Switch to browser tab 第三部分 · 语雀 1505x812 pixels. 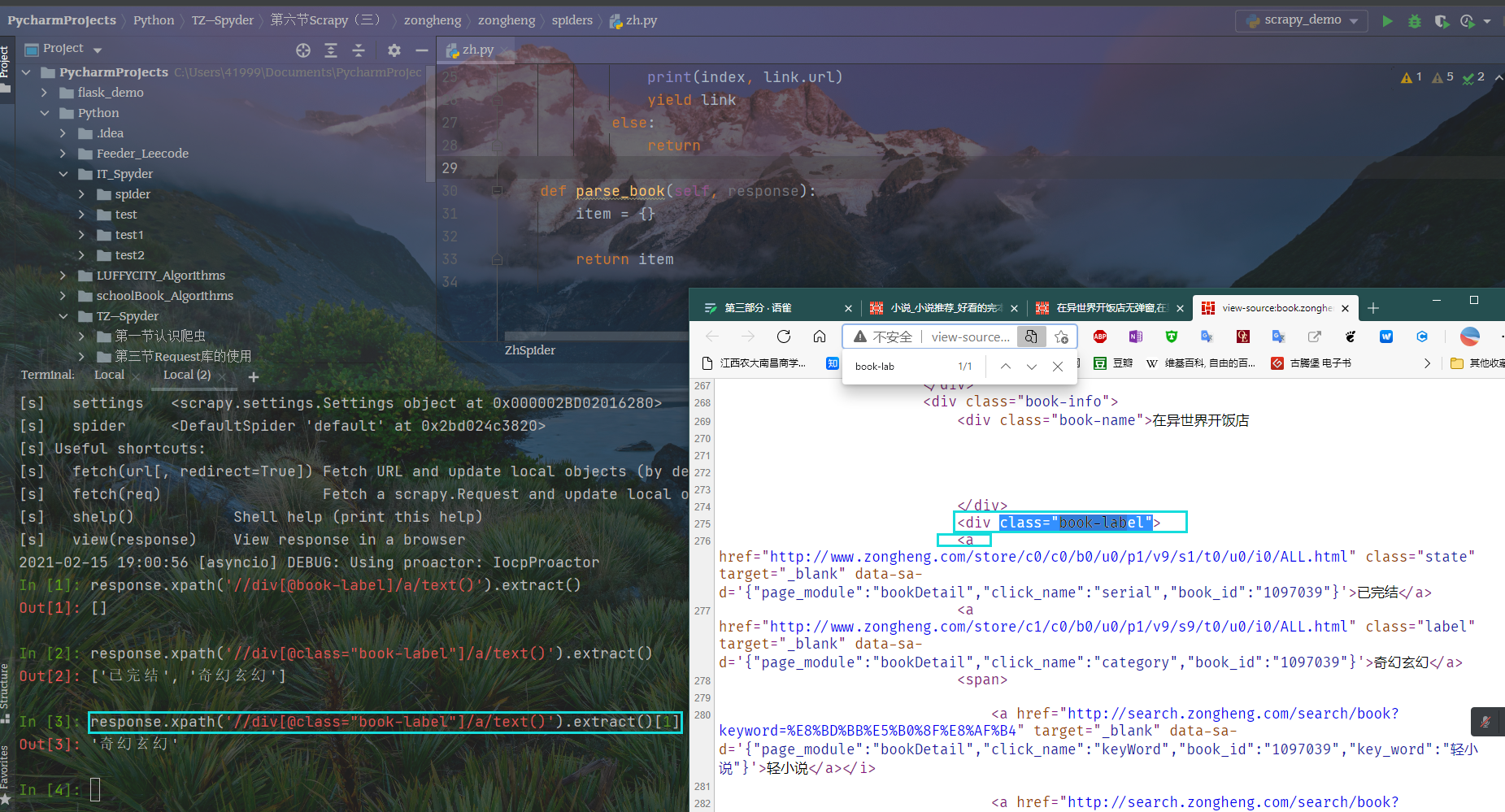tap(758, 308)
